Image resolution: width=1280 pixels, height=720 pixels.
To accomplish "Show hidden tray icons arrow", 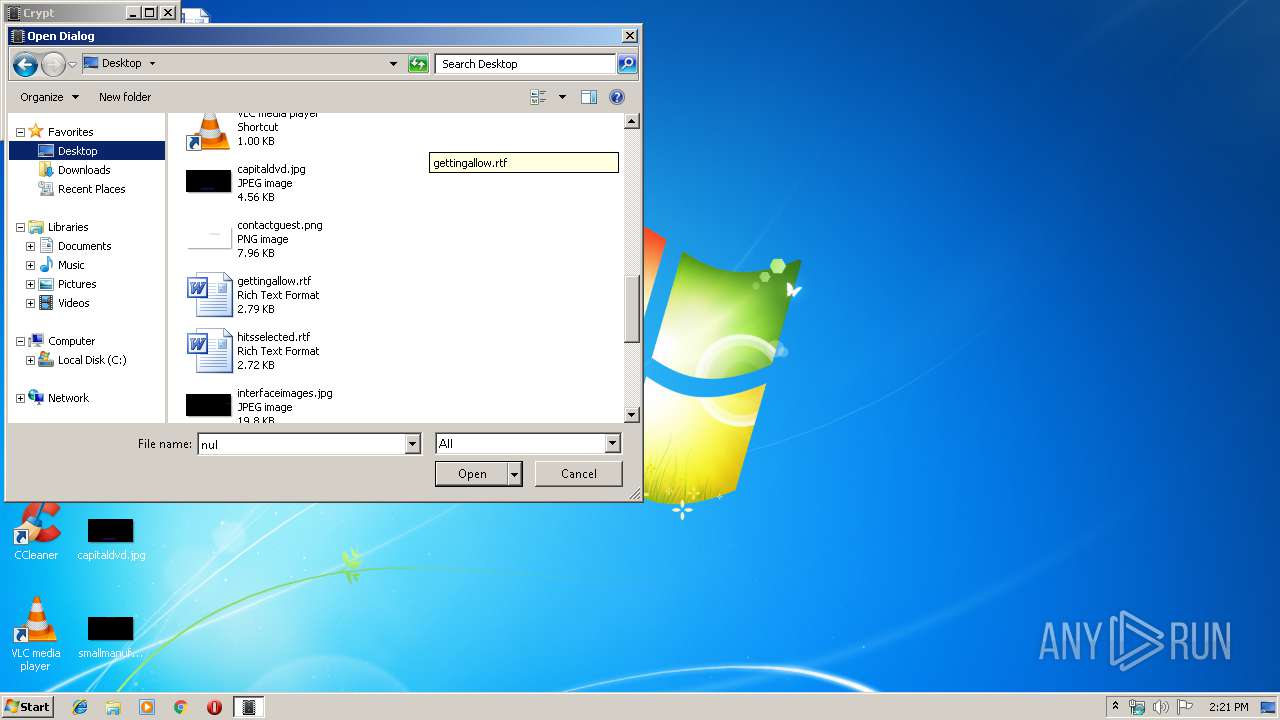I will (x=1115, y=706).
